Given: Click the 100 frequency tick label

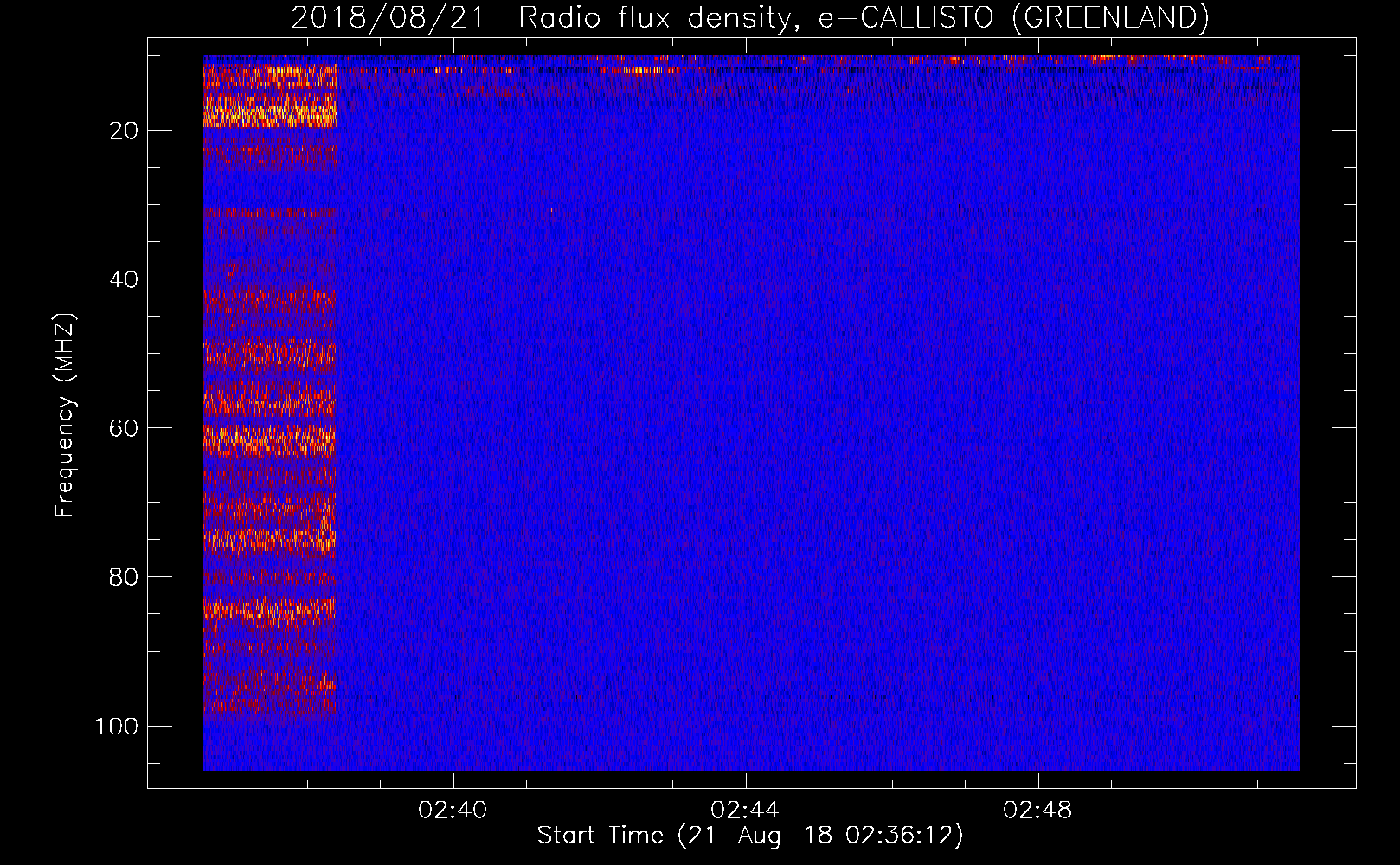Looking at the screenshot, I should pyautogui.click(x=117, y=726).
